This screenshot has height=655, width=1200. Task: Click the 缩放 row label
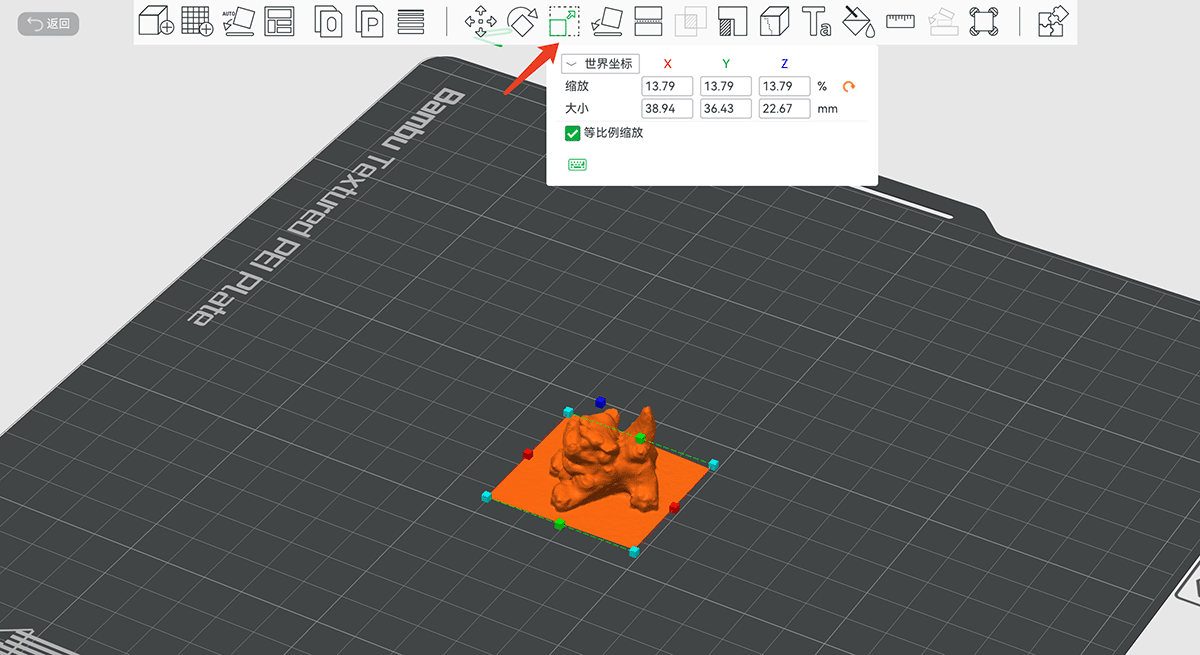point(577,87)
